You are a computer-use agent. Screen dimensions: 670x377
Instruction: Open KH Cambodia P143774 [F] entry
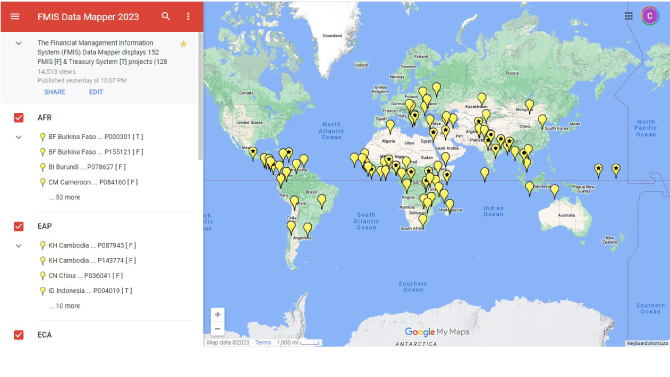point(92,260)
